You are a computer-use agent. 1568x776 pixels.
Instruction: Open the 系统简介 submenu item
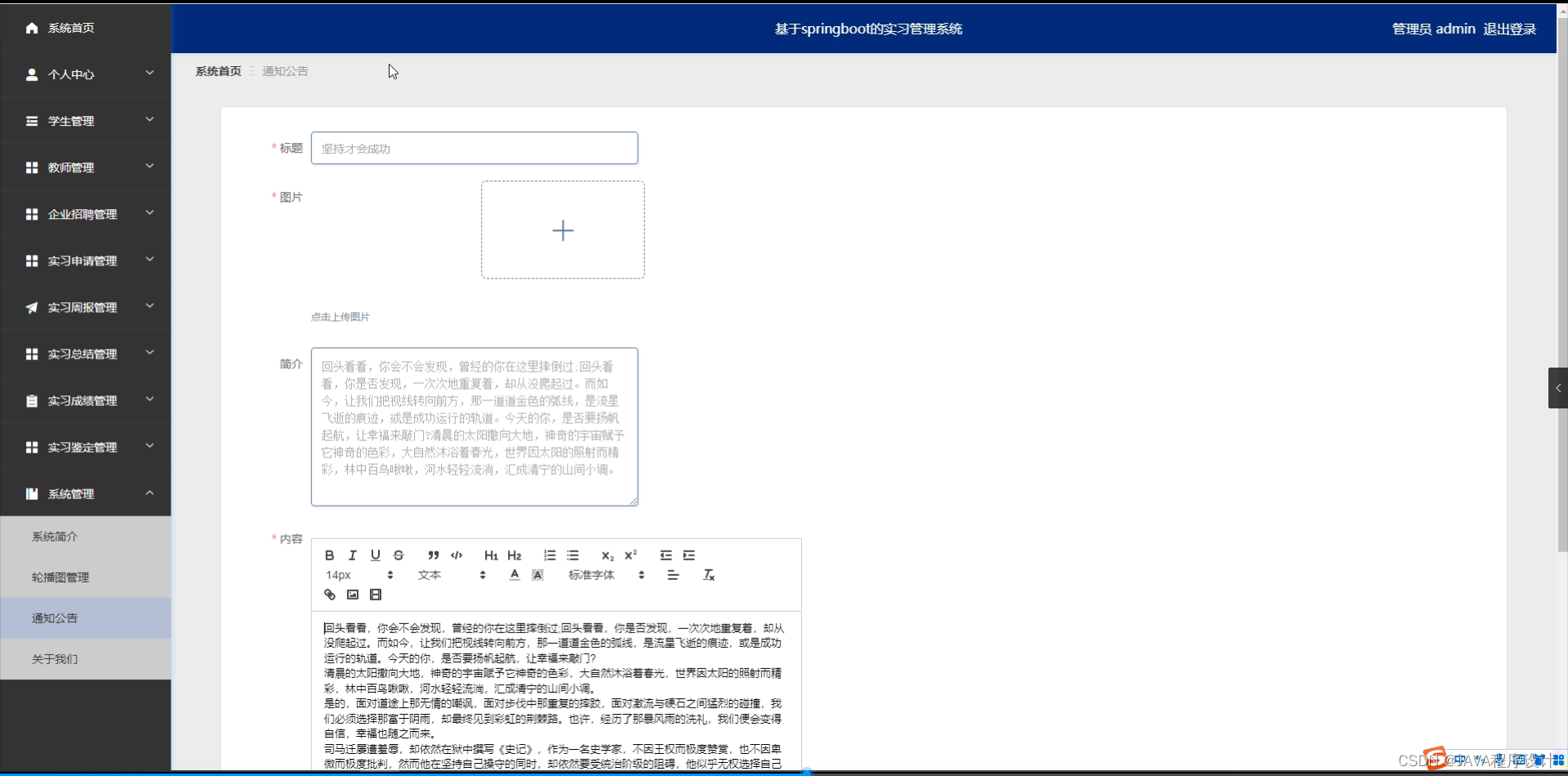click(86, 537)
